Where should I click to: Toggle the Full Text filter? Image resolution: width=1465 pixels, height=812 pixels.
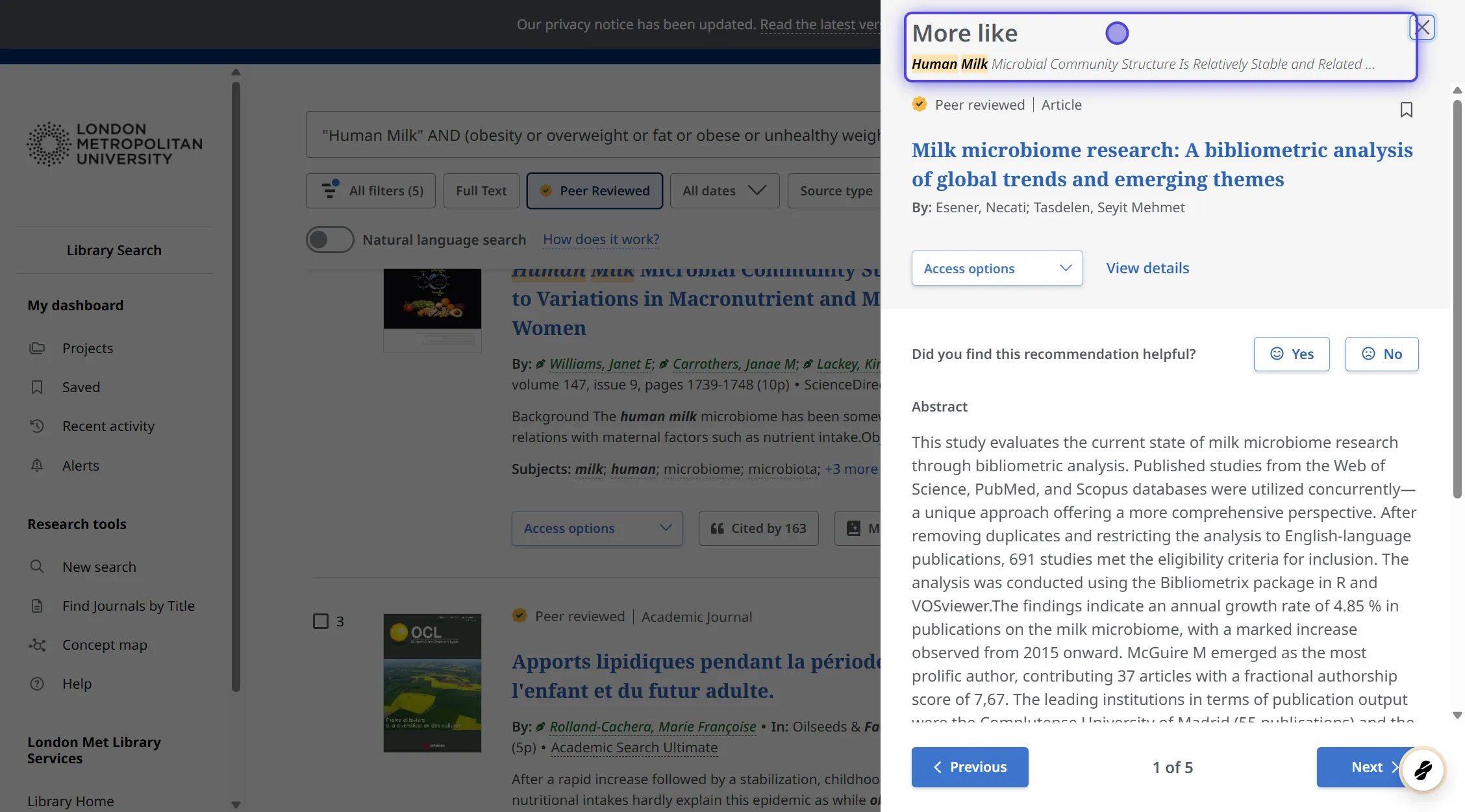coord(481,191)
